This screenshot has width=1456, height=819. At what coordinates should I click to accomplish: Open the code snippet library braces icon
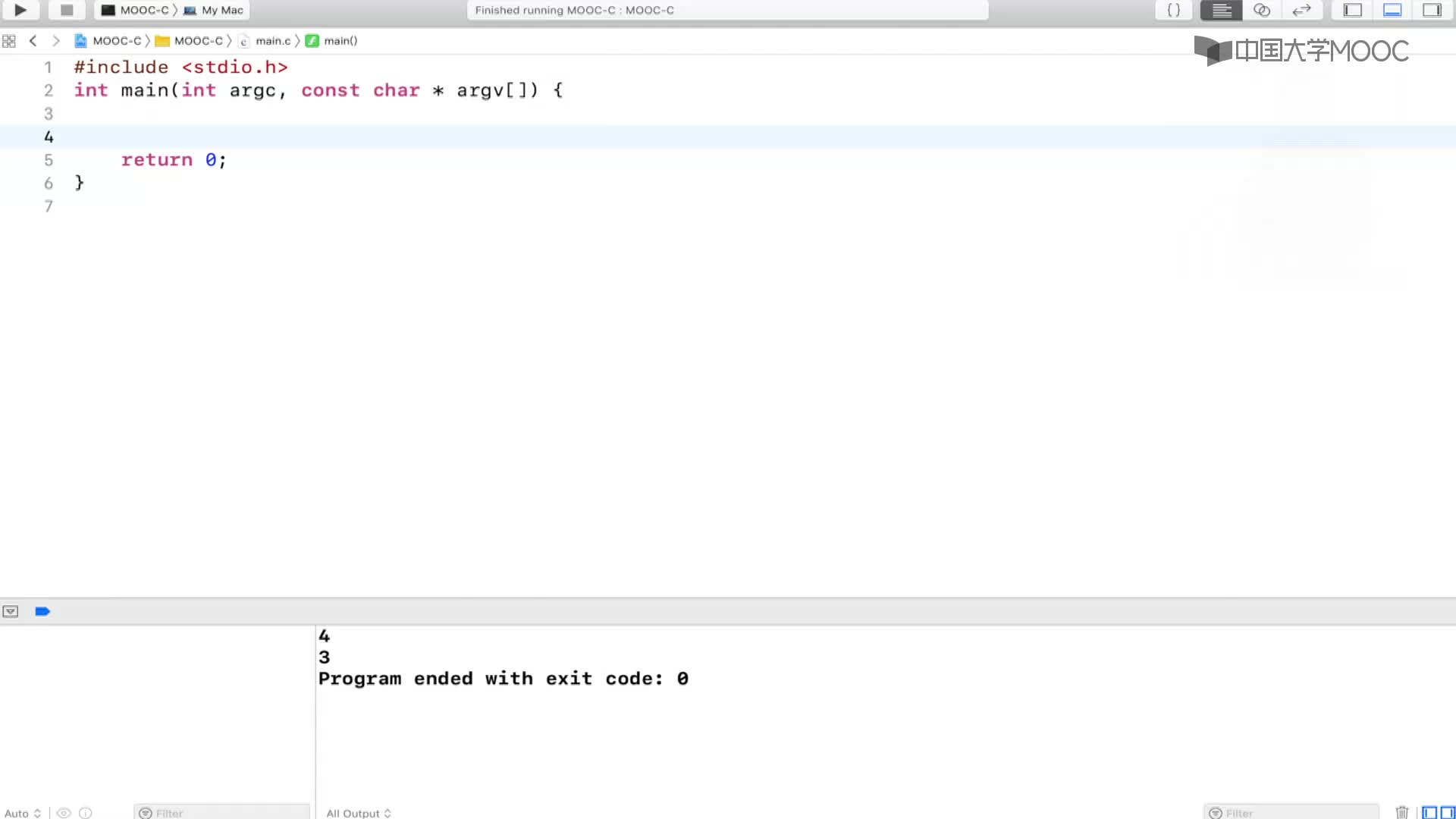tap(1173, 10)
